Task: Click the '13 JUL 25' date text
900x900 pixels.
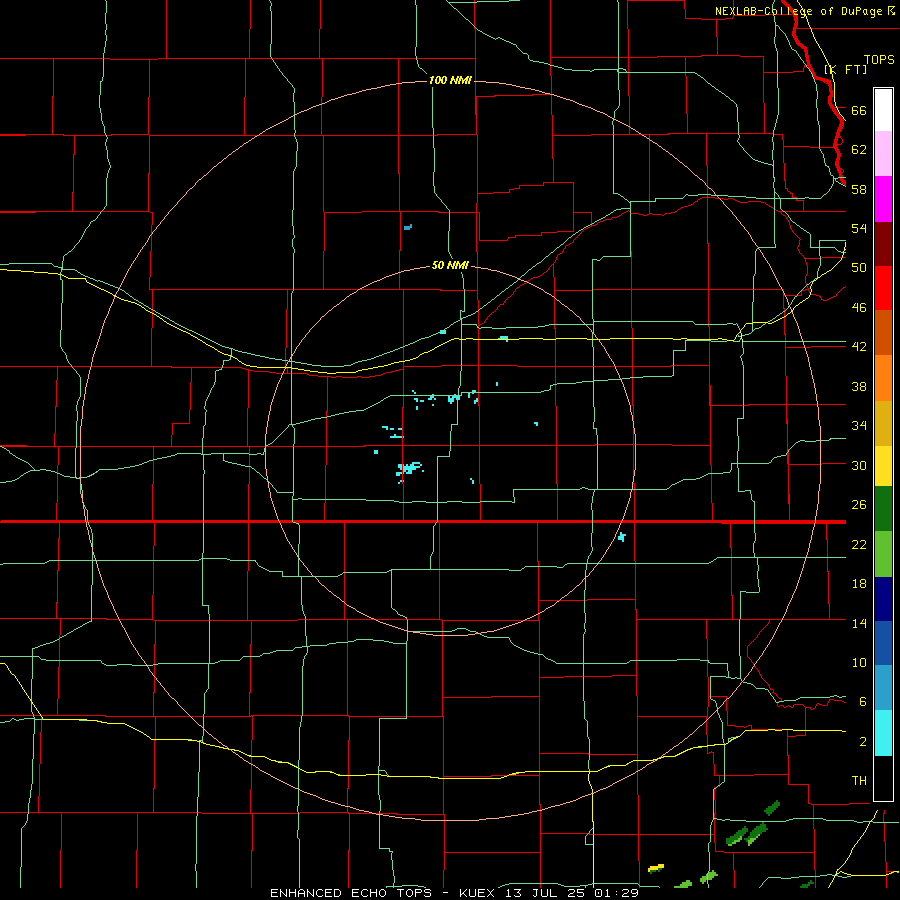Action: coord(547,893)
